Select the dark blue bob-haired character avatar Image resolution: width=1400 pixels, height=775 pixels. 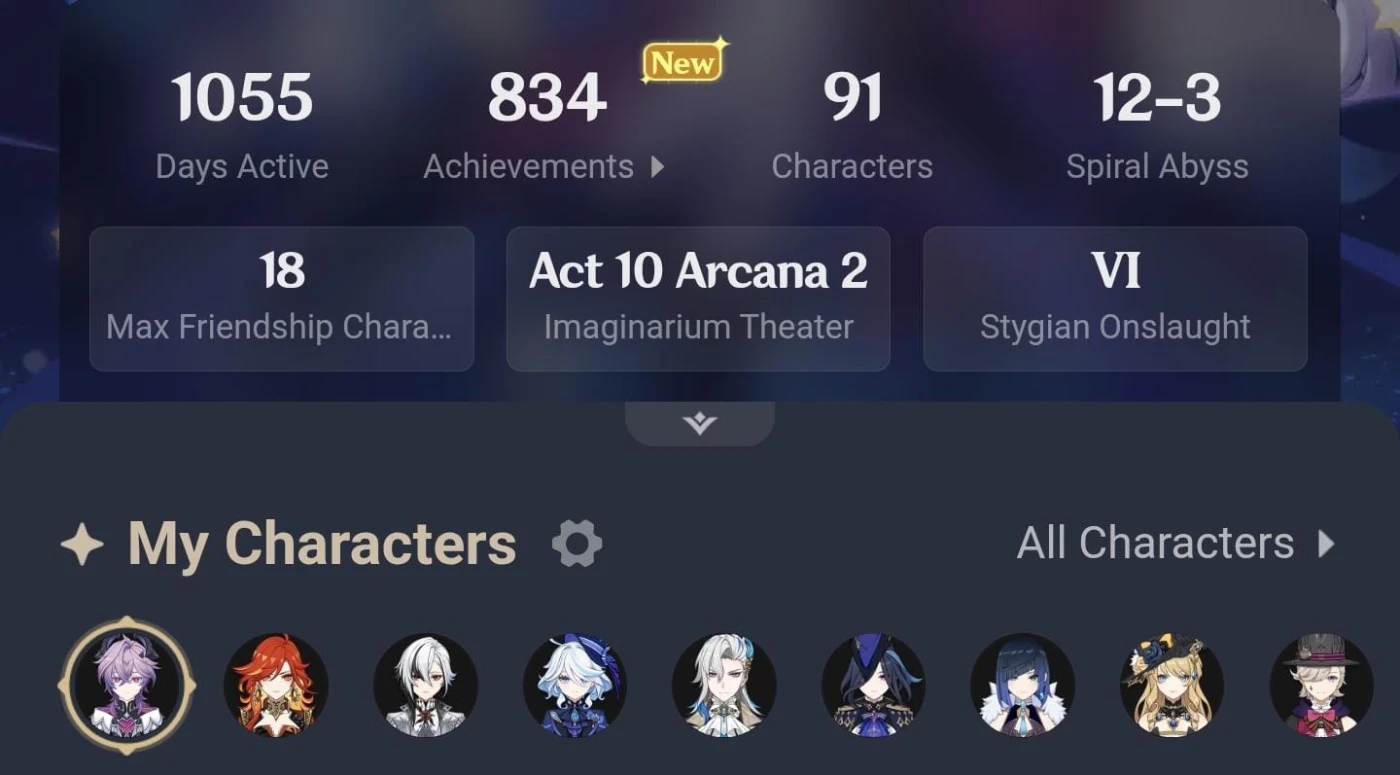click(x=1023, y=685)
